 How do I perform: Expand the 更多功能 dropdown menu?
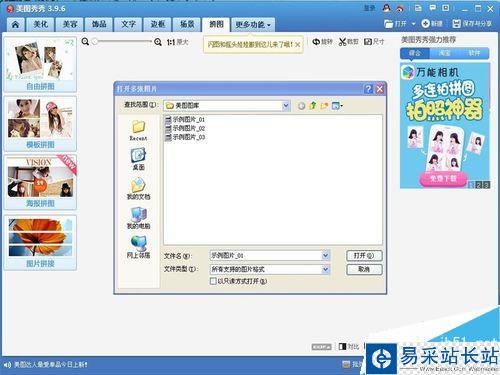point(253,24)
